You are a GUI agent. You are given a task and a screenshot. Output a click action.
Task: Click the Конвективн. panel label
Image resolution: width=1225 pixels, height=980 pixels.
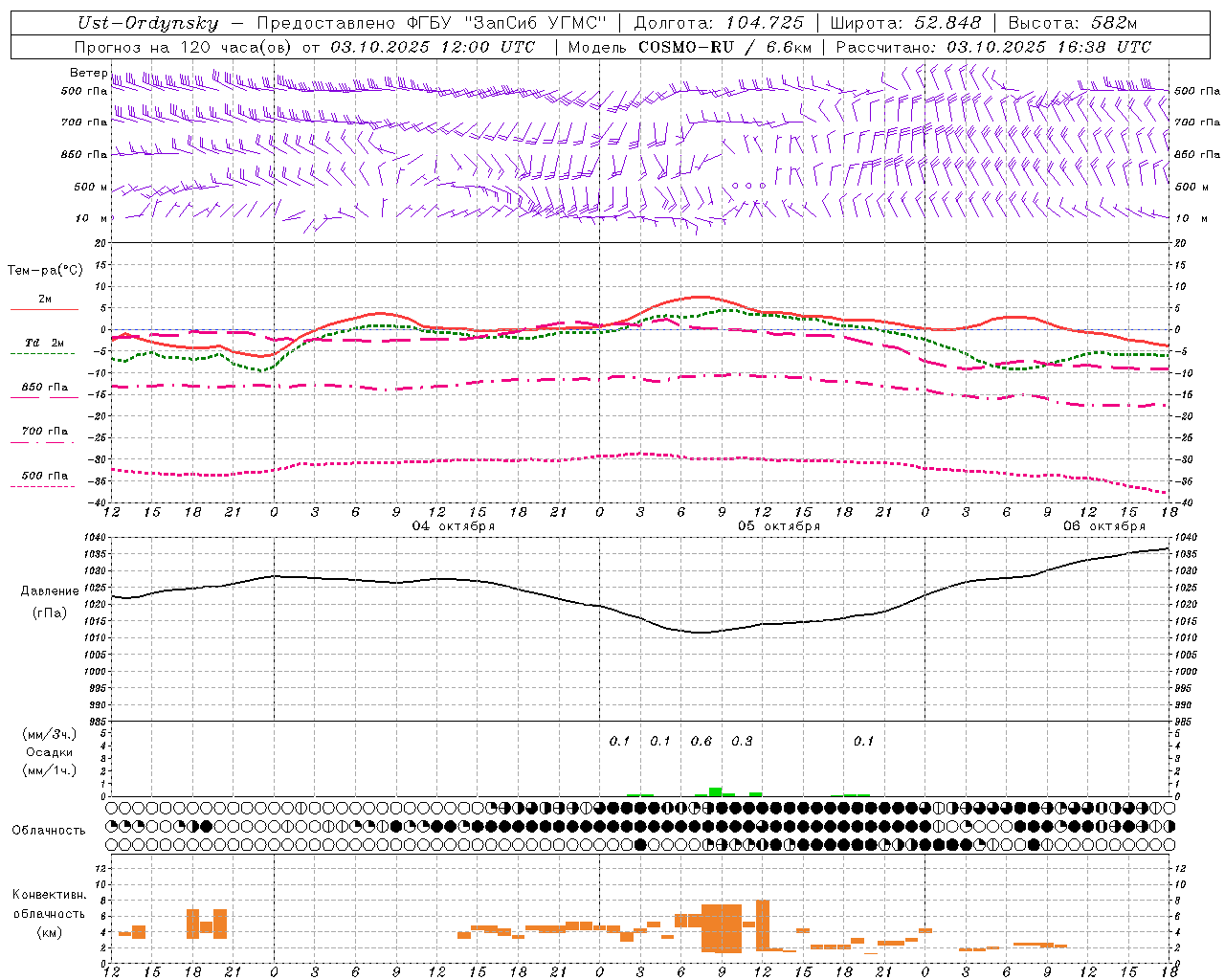coord(50,895)
